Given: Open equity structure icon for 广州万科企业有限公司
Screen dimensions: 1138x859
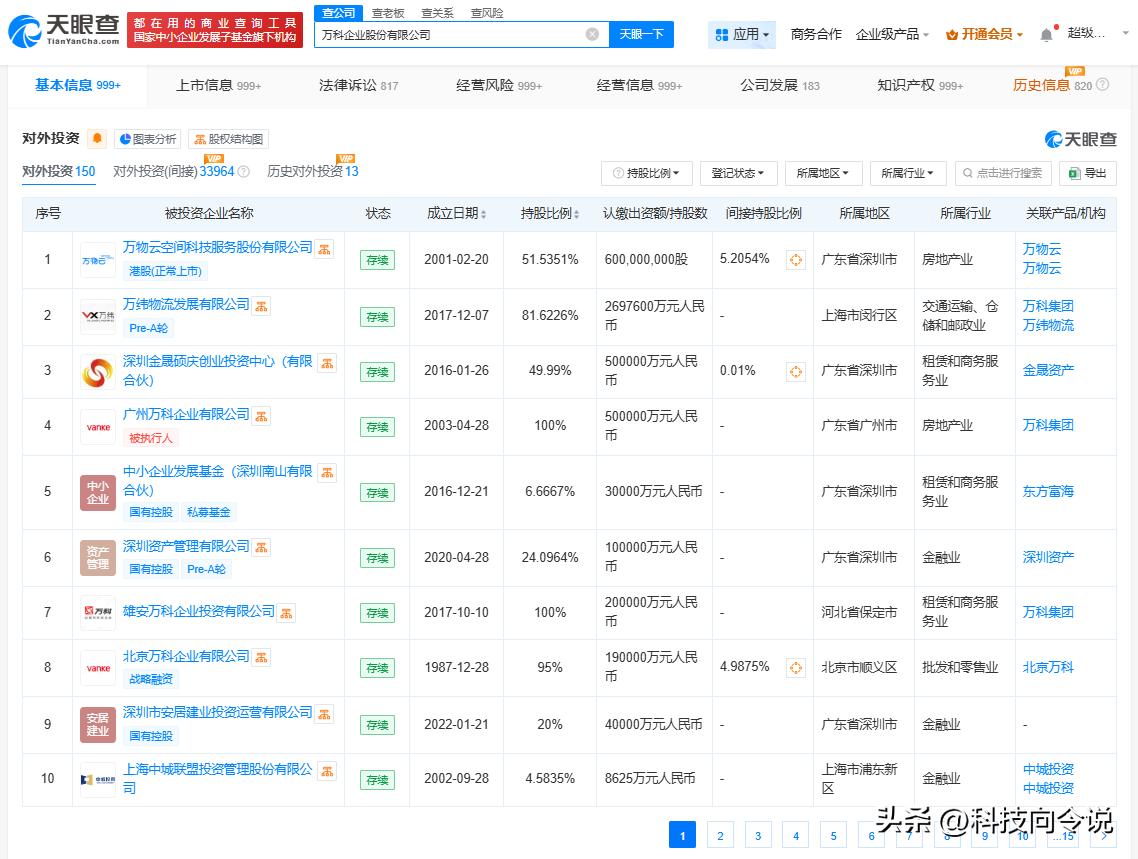Looking at the screenshot, I should click(261, 416).
